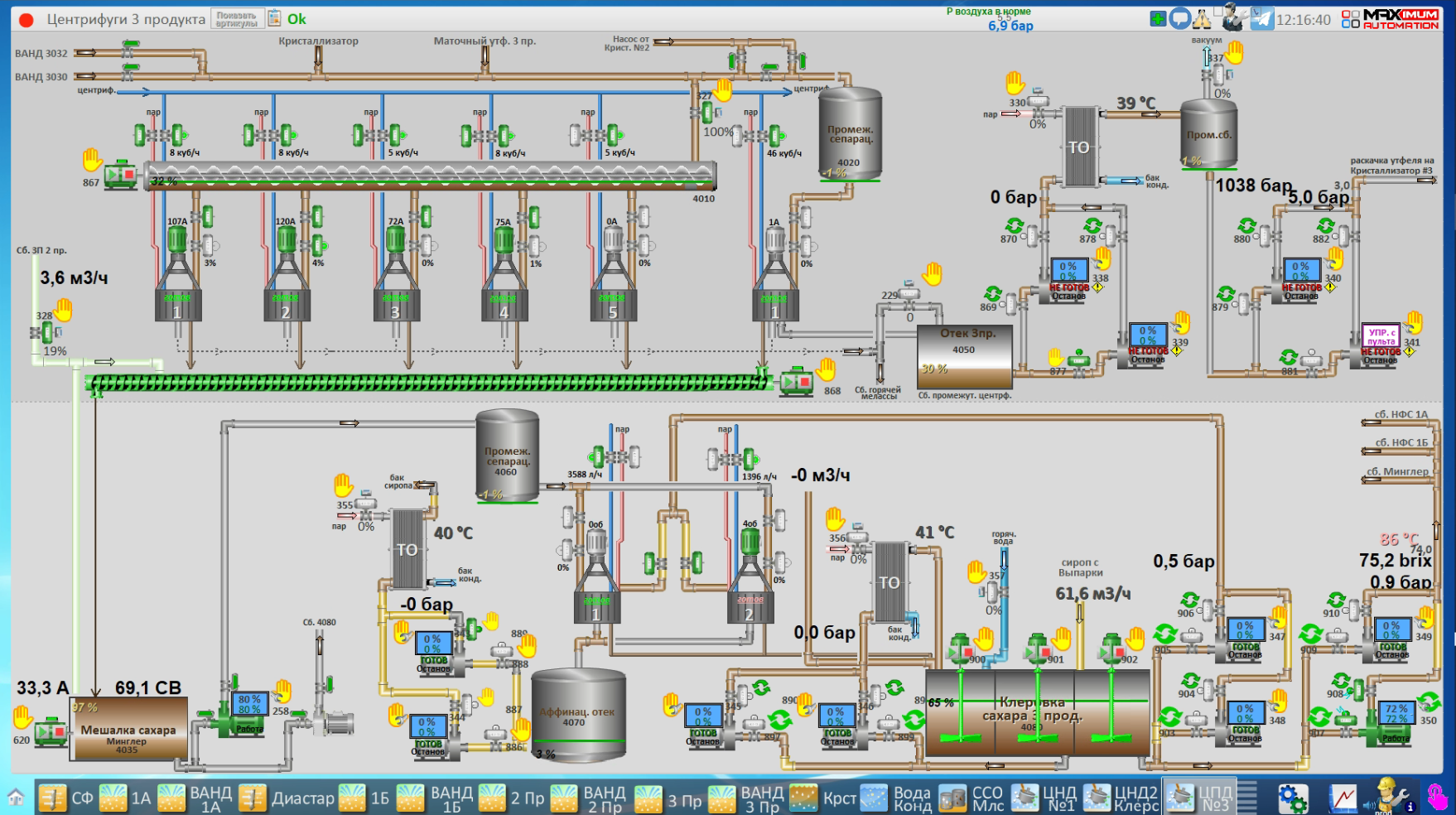Open the trend chart icon

click(1343, 798)
